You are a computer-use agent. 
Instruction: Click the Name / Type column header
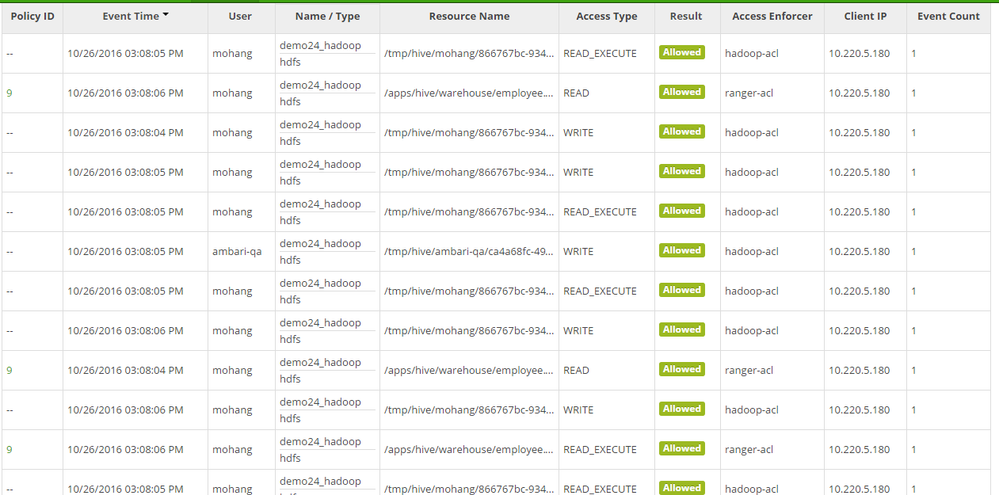click(327, 17)
